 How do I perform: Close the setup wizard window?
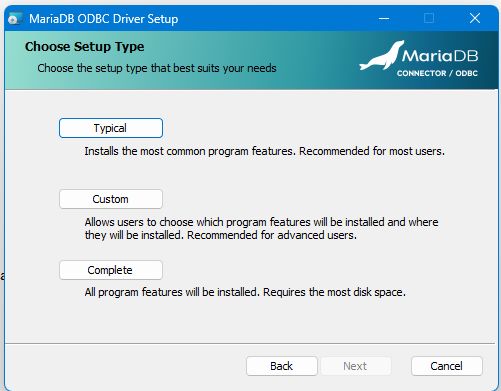tap(475, 18)
